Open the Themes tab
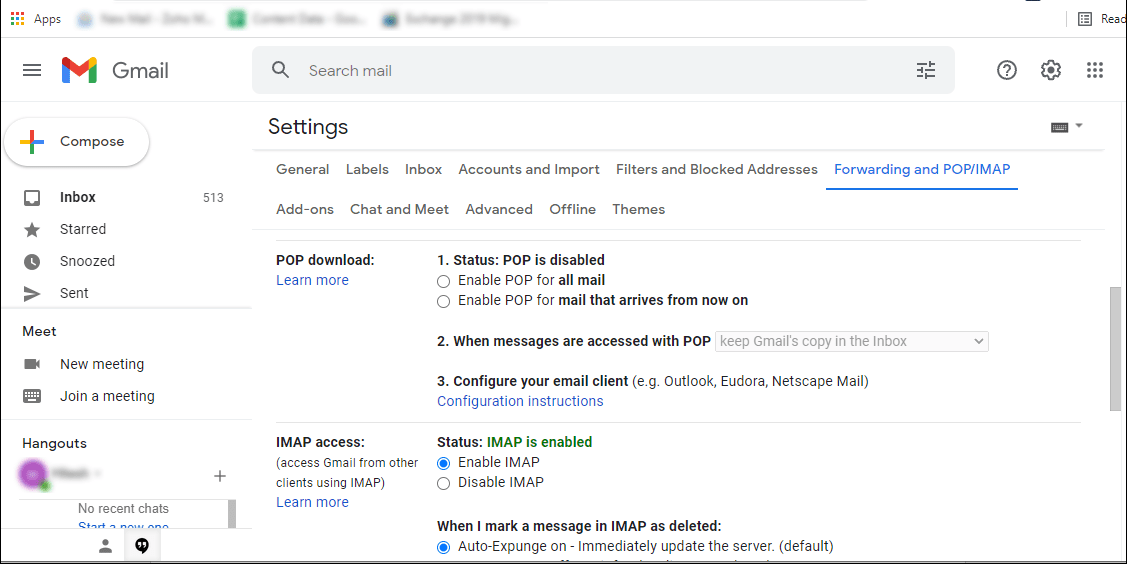The width and height of the screenshot is (1127, 564). pos(638,210)
